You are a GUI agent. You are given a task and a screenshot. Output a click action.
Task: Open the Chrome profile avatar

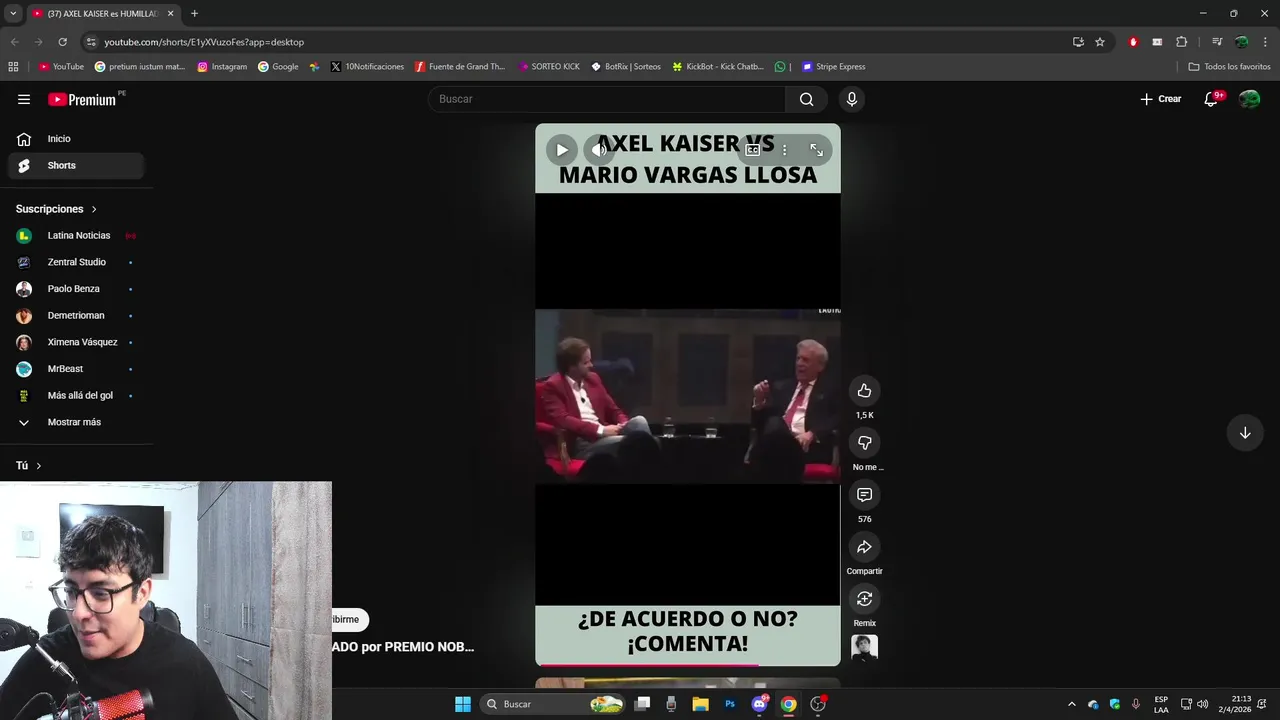1241,42
